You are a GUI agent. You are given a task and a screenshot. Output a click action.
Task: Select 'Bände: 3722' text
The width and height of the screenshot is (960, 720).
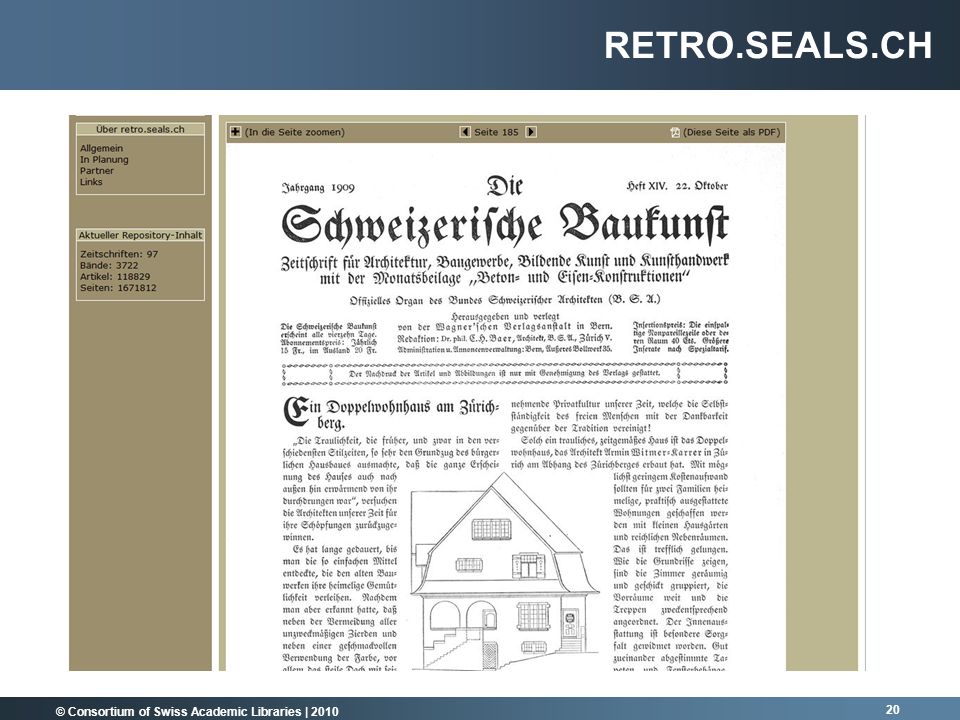109,265
